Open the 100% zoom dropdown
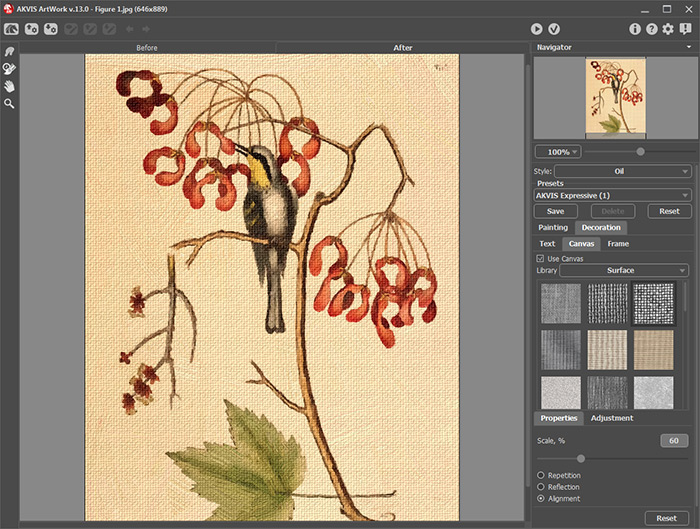Viewport: 700px width, 529px height. [558, 152]
